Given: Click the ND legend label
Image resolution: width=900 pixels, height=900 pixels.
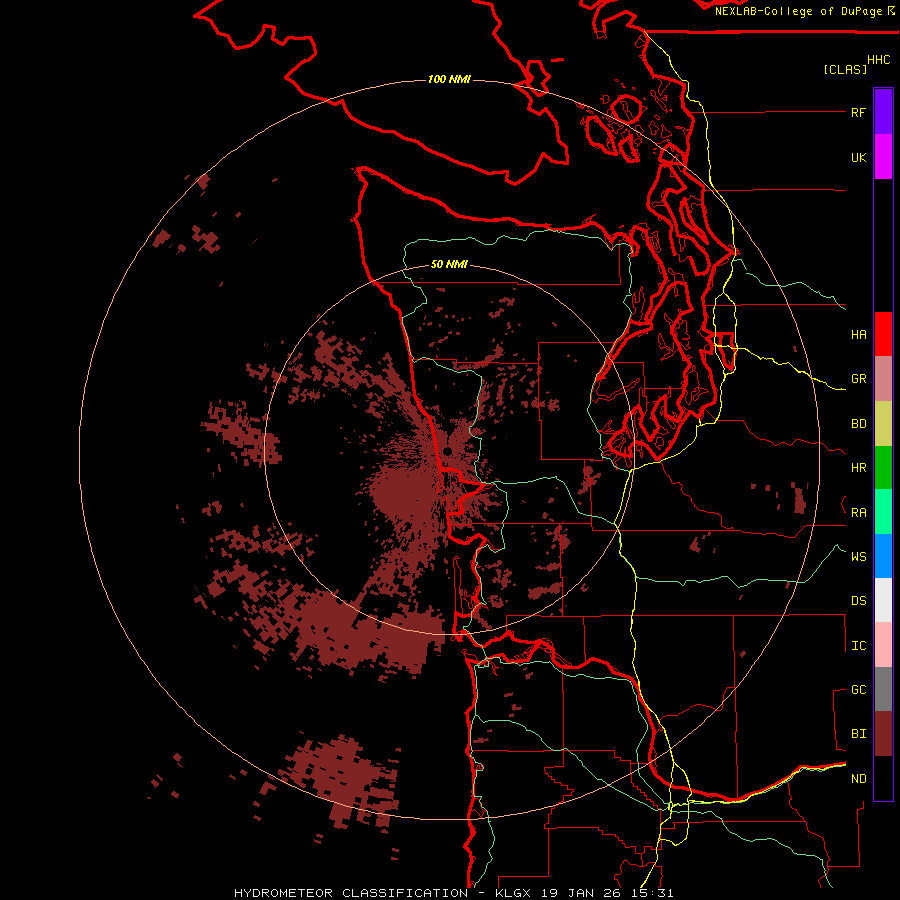Looking at the screenshot, I should pos(858,778).
